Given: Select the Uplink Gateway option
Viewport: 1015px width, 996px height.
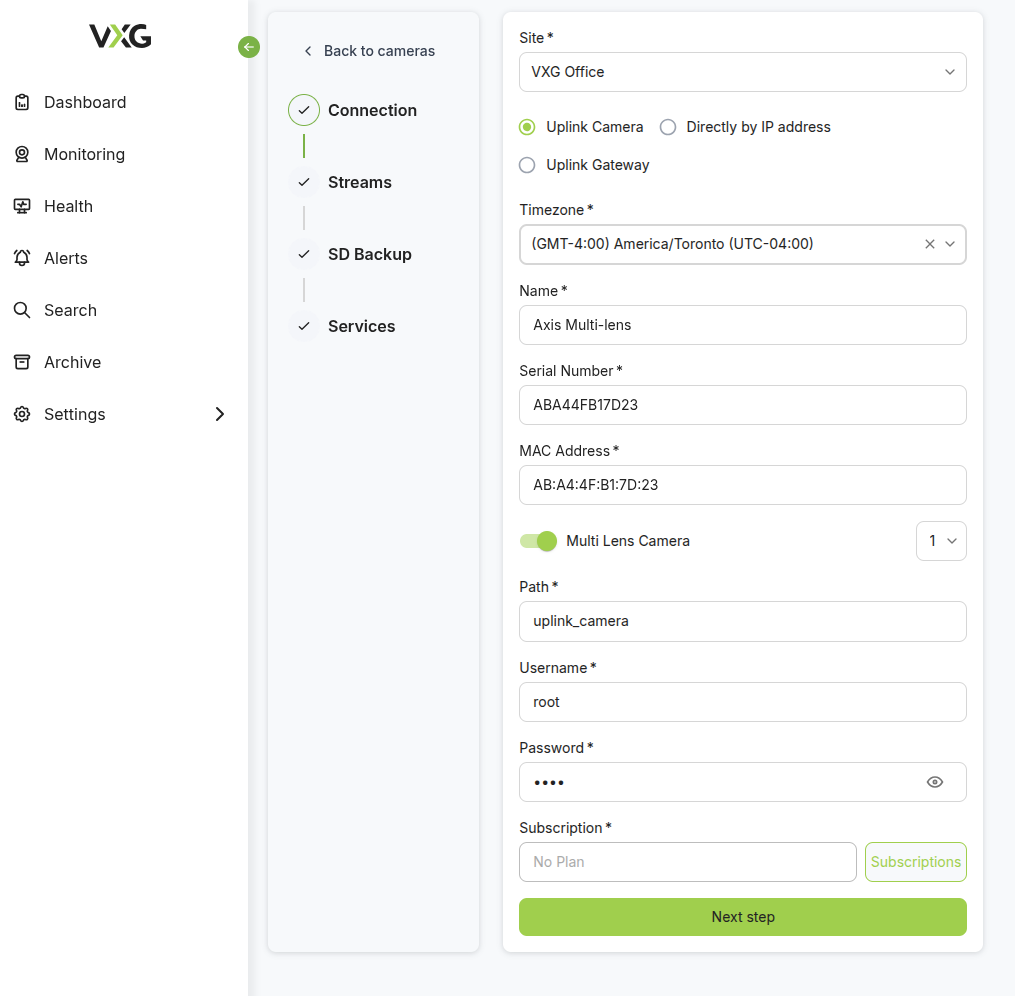Looking at the screenshot, I should [x=527, y=165].
